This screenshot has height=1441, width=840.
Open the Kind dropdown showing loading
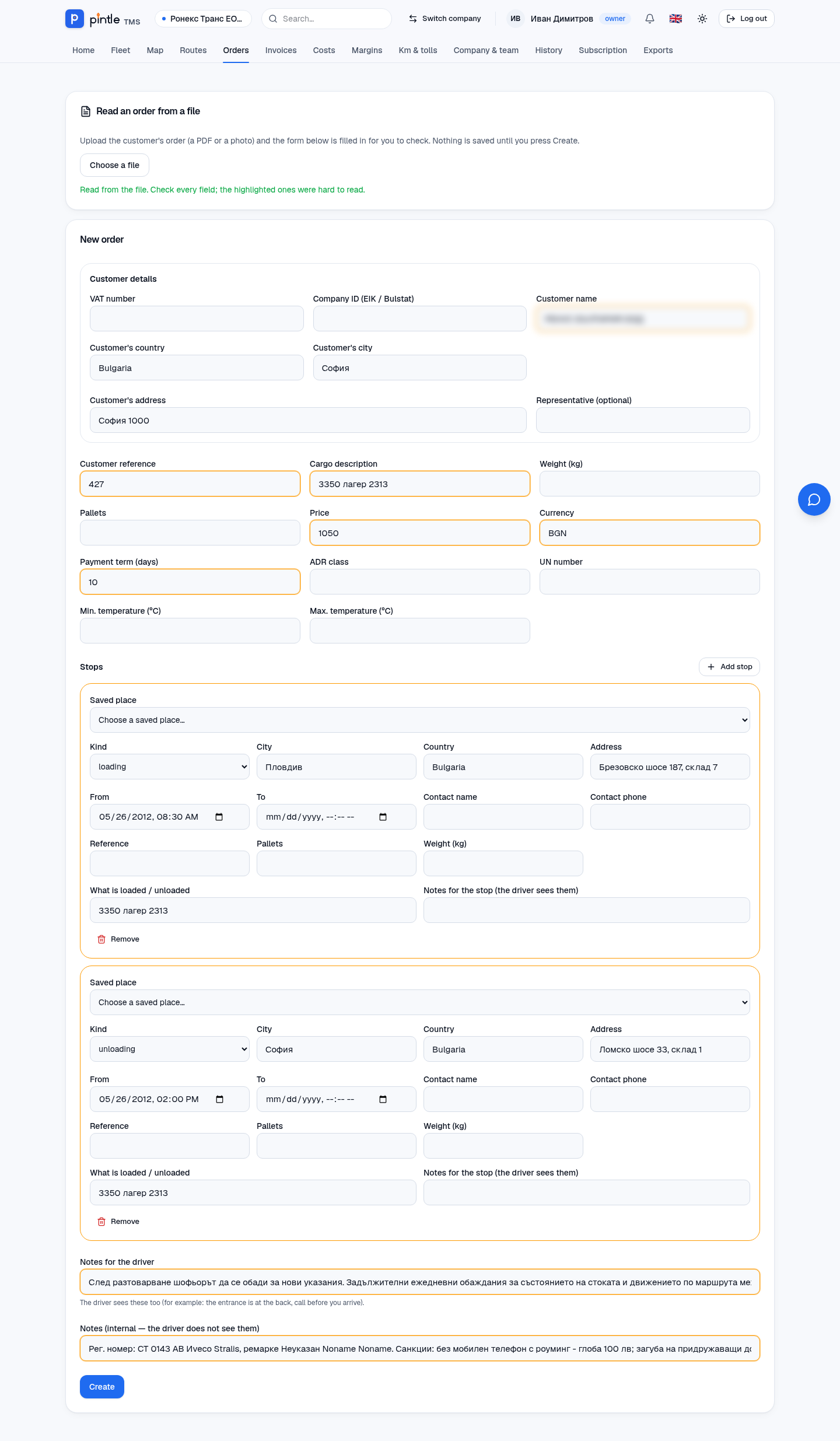pyautogui.click(x=170, y=767)
